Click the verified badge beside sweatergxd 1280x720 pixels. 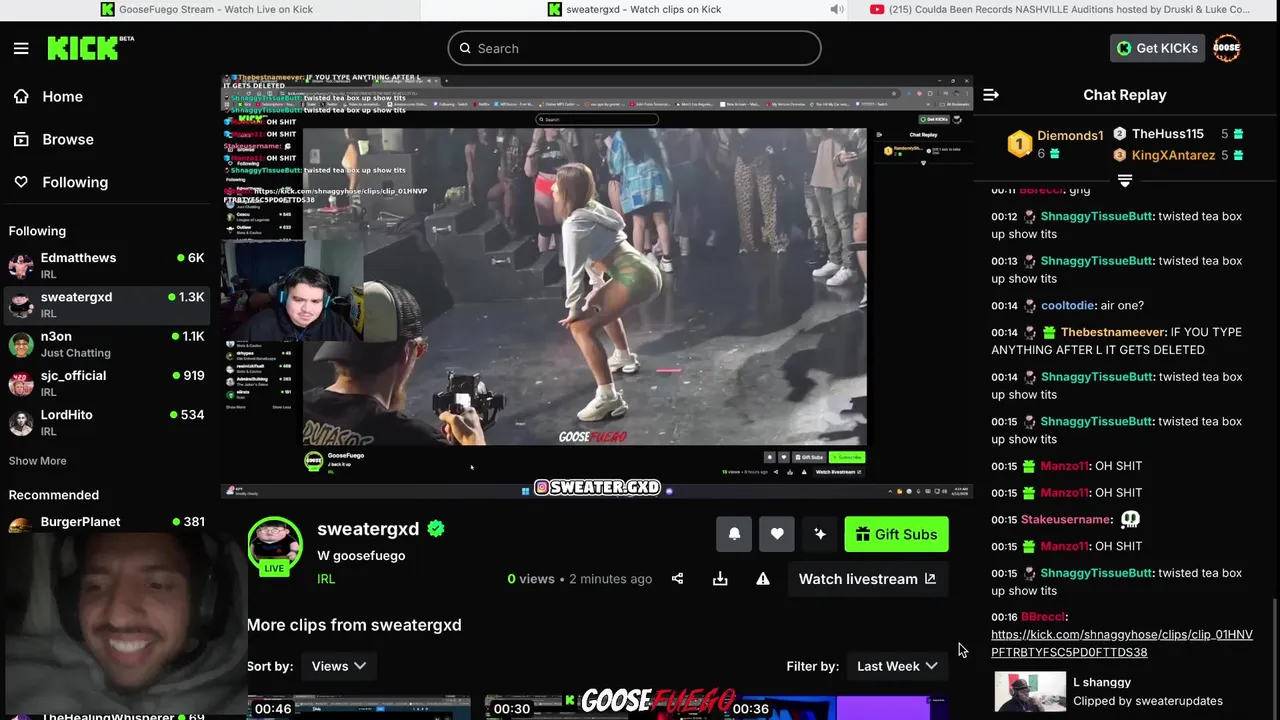pos(436,529)
